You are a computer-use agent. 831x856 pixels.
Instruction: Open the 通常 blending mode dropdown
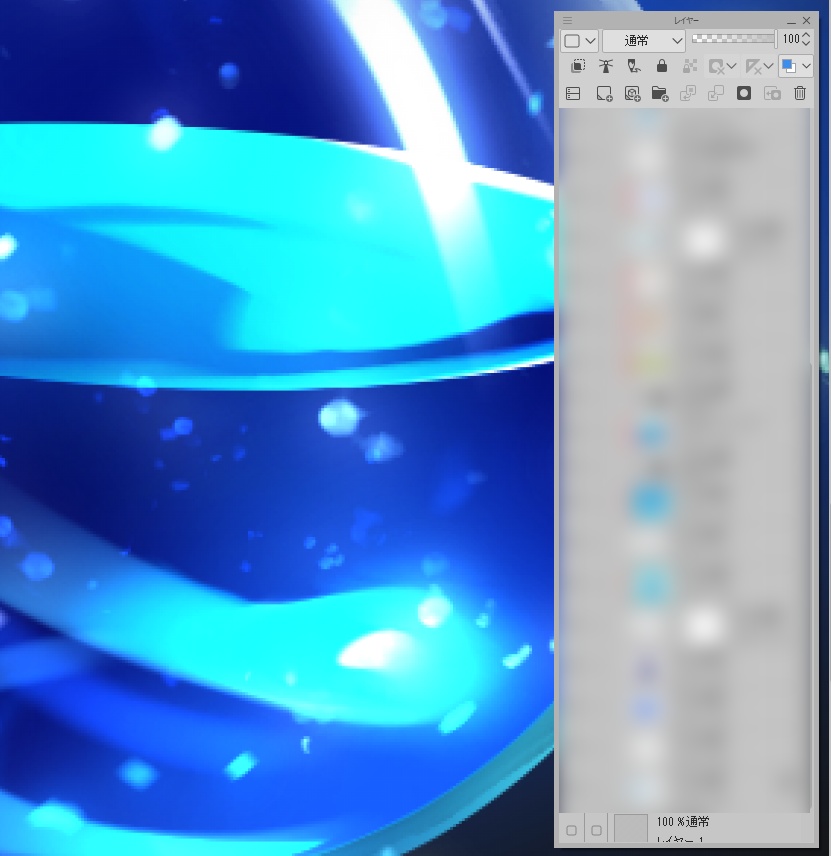pyautogui.click(x=644, y=41)
